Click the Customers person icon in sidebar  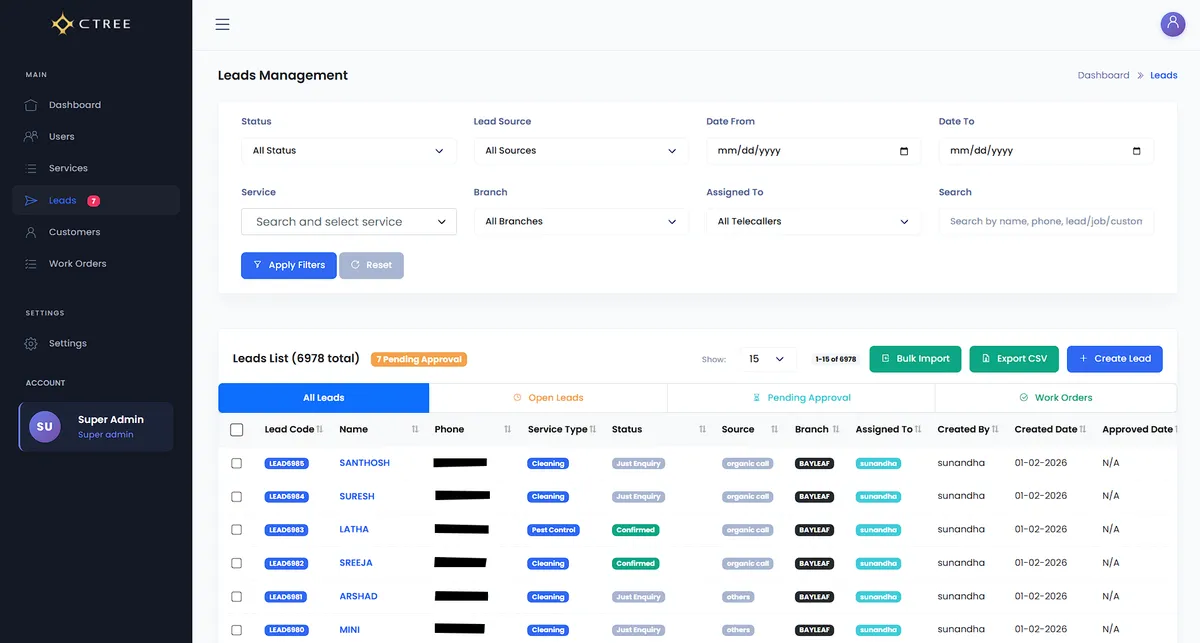pyautogui.click(x=31, y=232)
